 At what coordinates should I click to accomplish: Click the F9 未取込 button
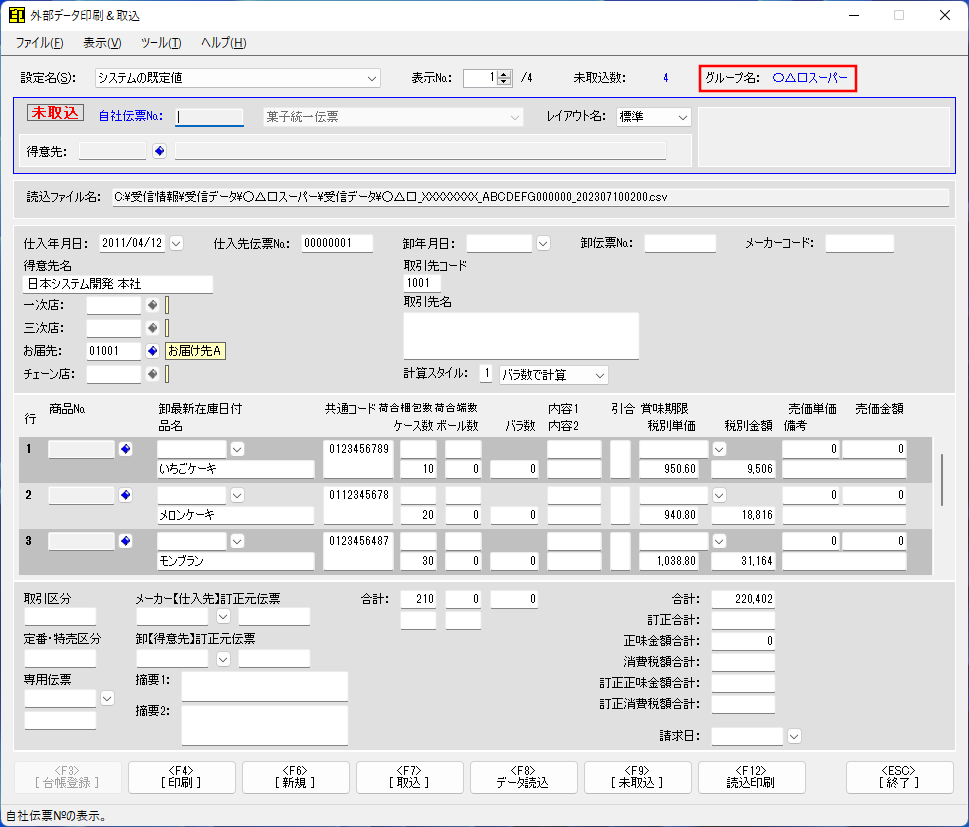coord(637,777)
